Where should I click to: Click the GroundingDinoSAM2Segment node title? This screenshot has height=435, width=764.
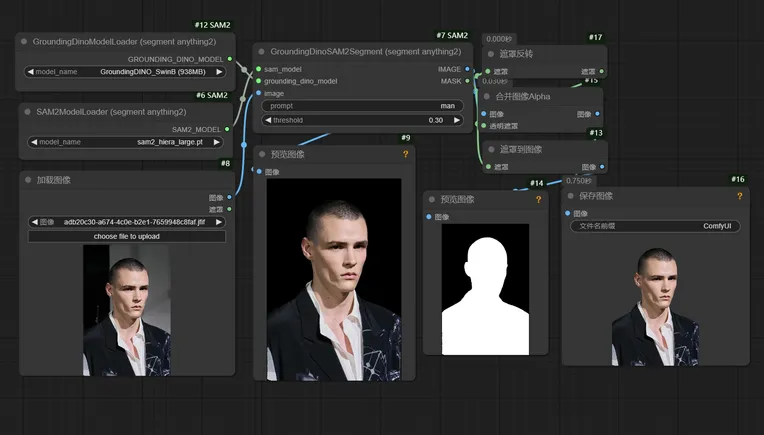(x=365, y=51)
